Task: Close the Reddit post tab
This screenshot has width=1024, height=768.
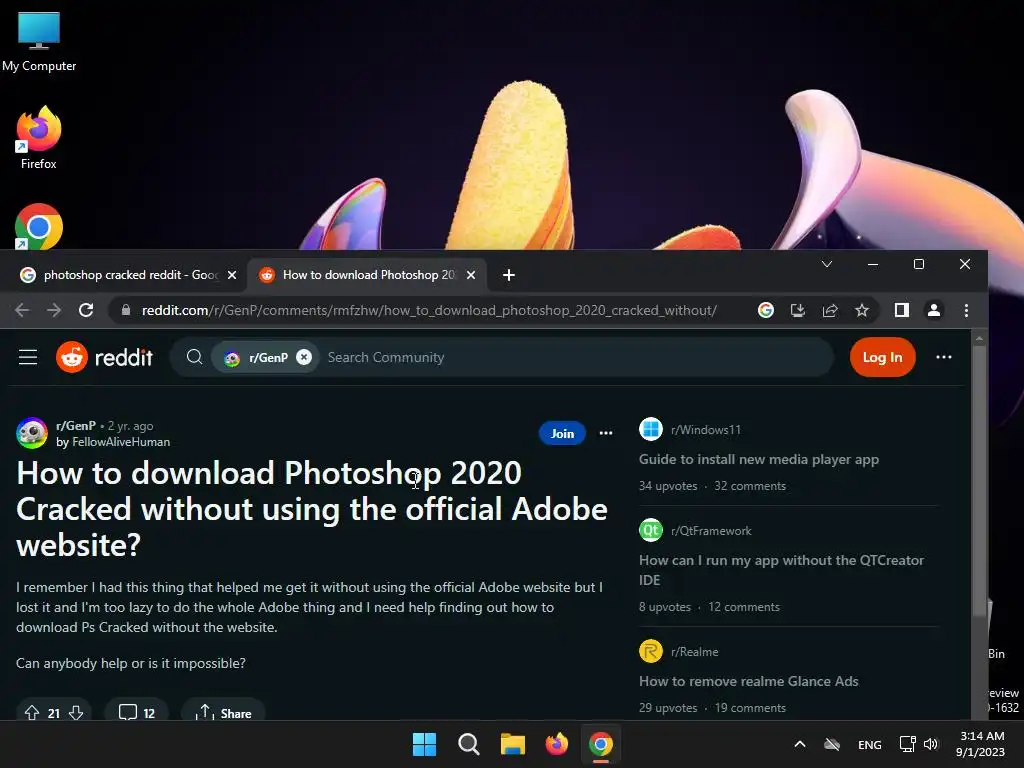Action: 471,275
